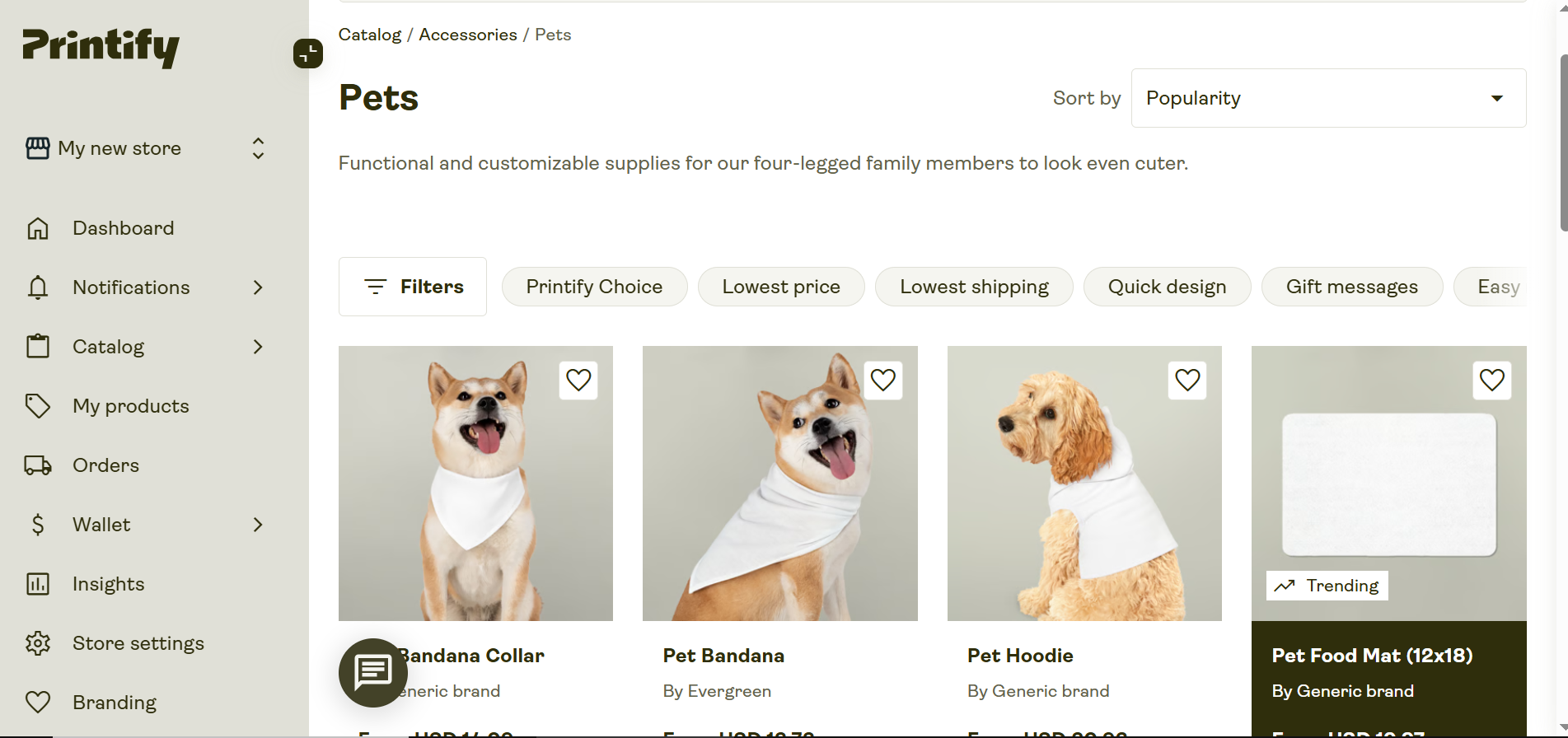Image resolution: width=1568 pixels, height=738 pixels.
Task: Expand the Catalog submenu chevron
Action: [x=258, y=347]
